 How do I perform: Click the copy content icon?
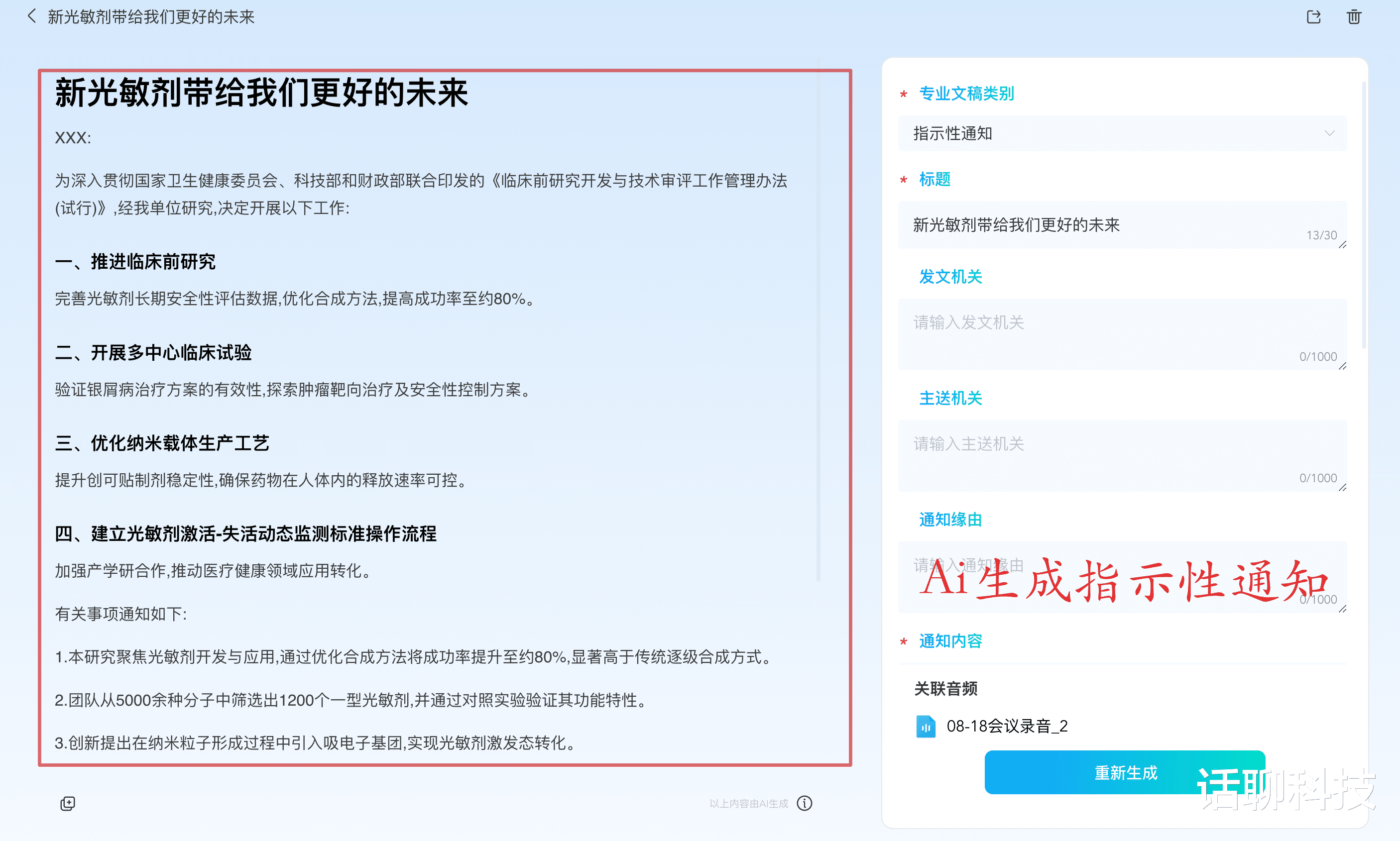[x=67, y=803]
